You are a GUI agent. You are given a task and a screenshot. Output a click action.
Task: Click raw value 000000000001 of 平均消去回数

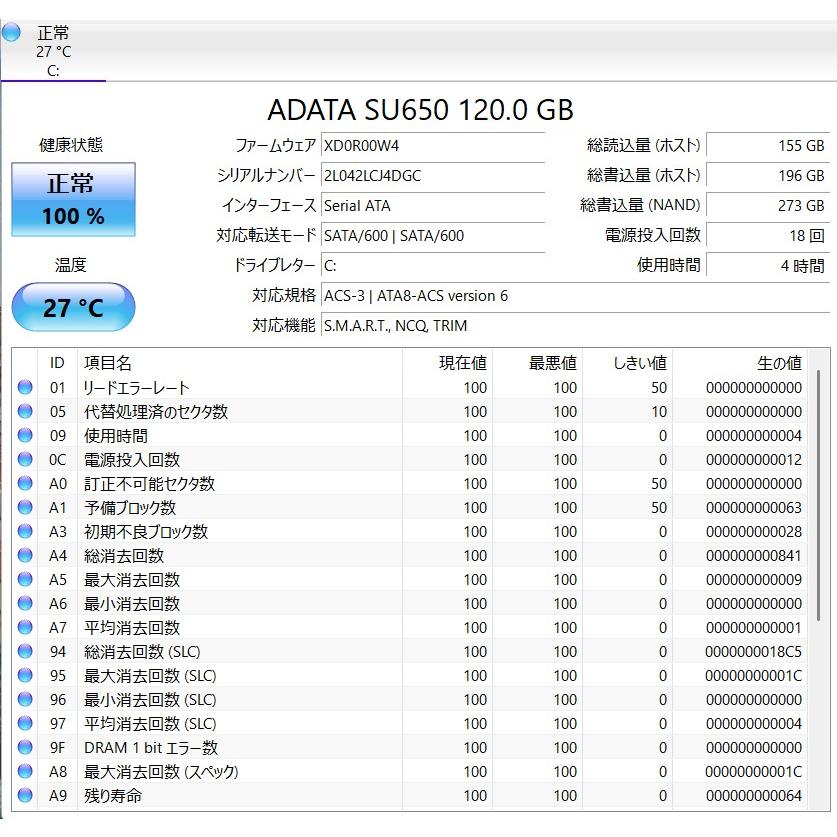pos(754,628)
